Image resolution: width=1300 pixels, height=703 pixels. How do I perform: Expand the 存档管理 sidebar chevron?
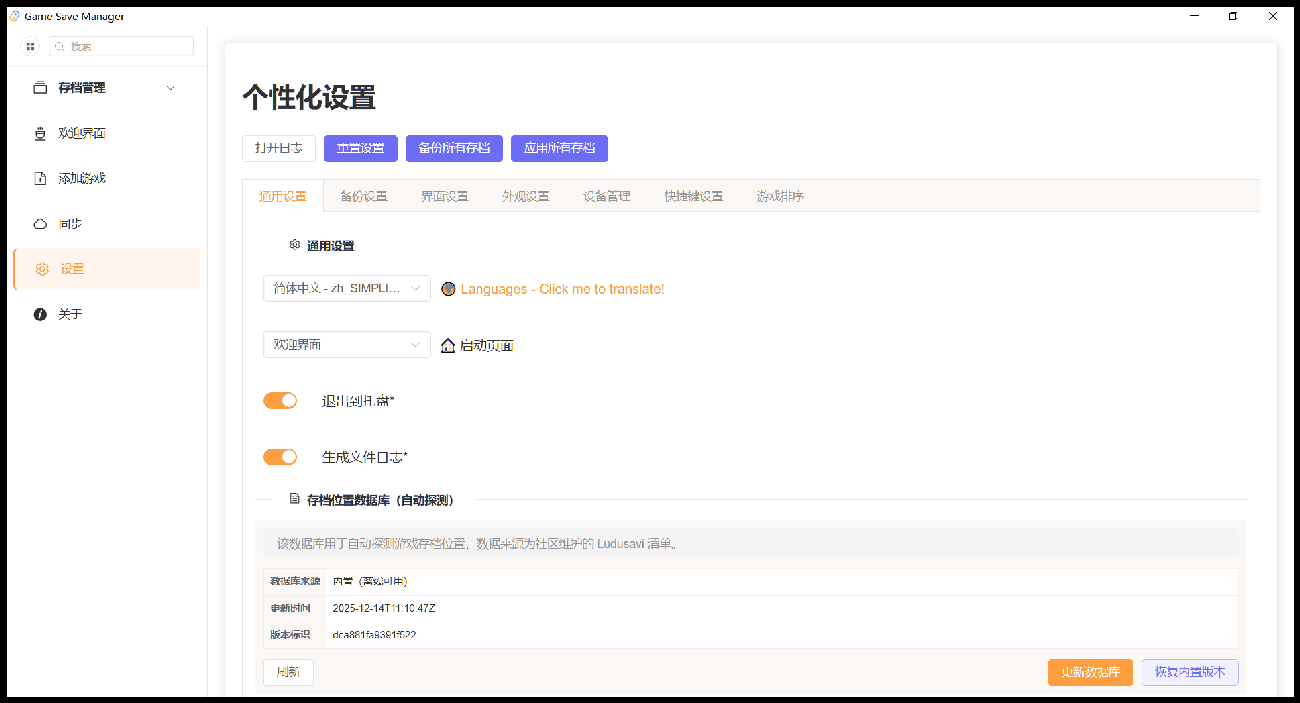click(170, 88)
